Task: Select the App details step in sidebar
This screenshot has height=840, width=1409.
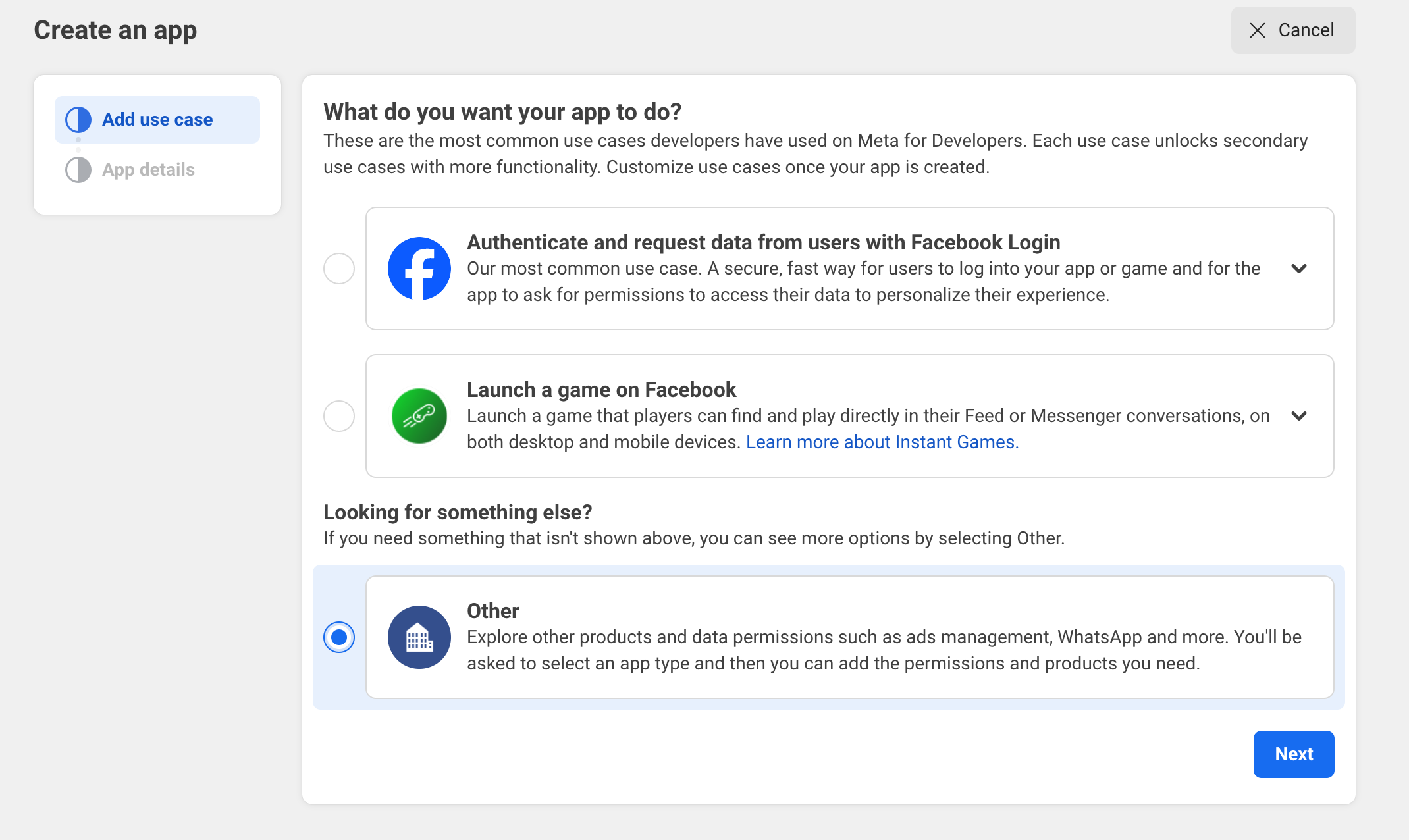Action: click(148, 169)
